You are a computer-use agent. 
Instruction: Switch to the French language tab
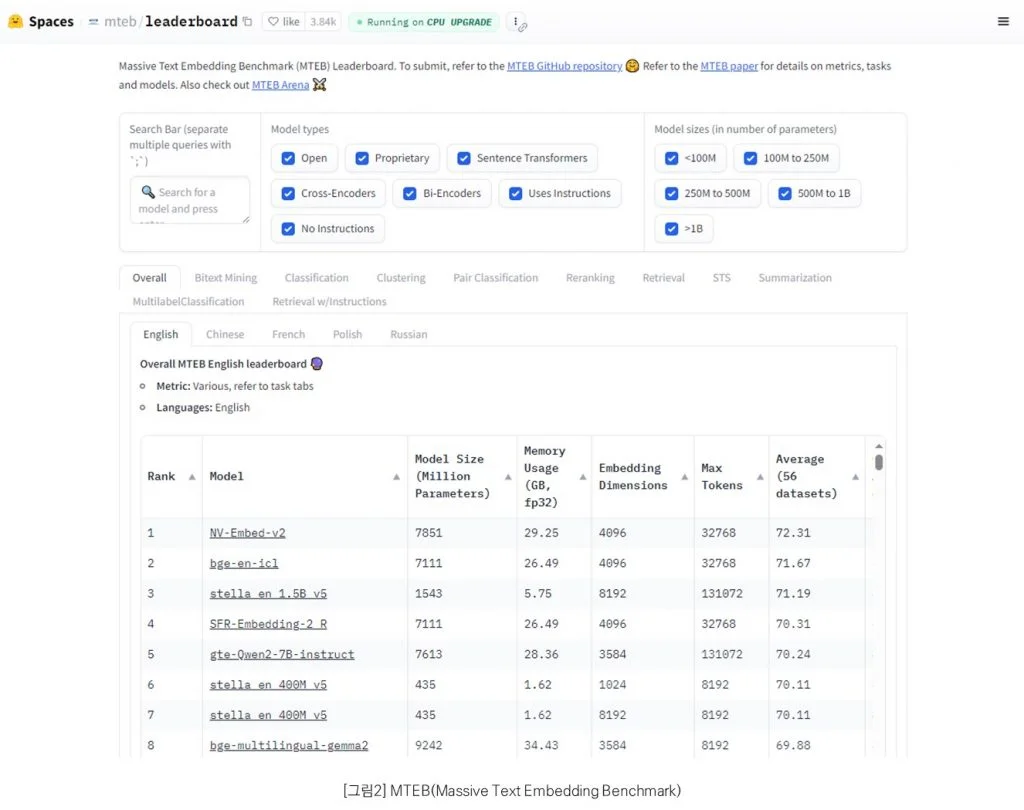pyautogui.click(x=288, y=334)
